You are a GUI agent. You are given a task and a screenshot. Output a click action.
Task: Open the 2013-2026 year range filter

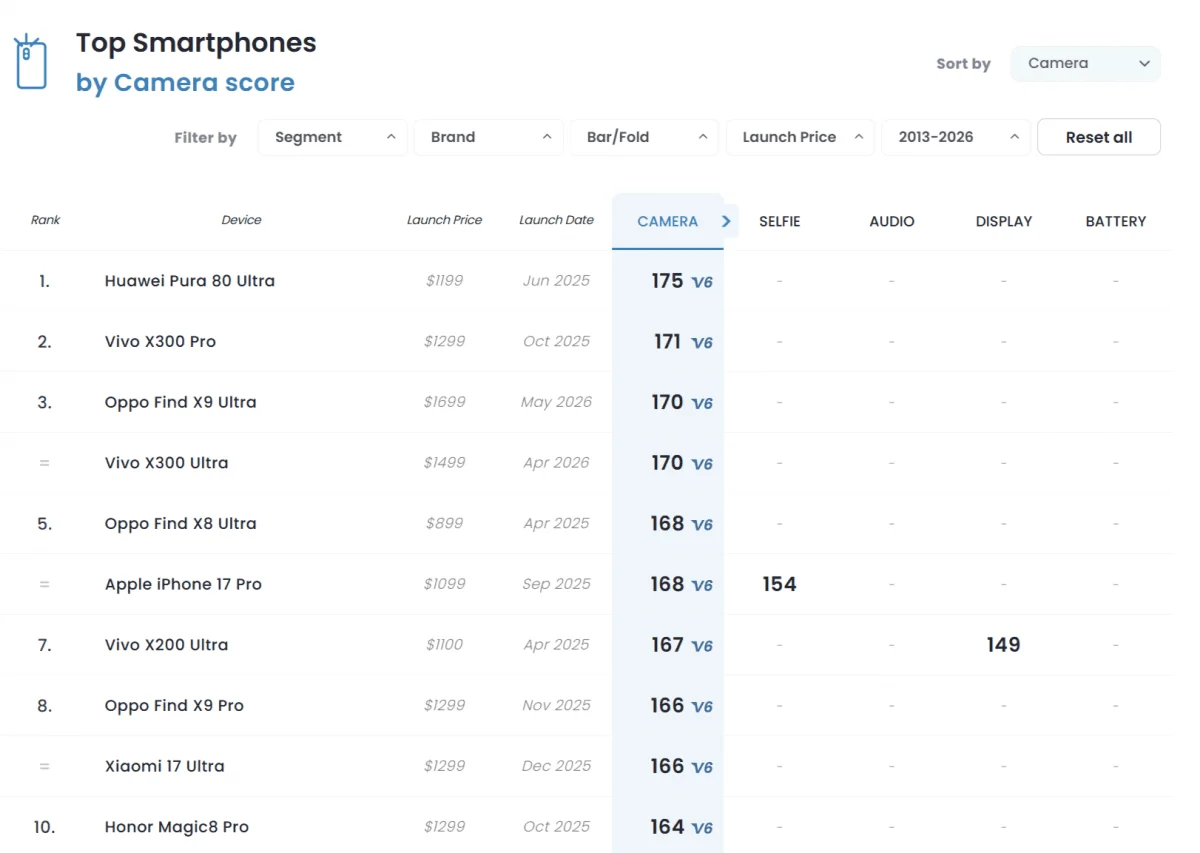pyautogui.click(x=957, y=137)
